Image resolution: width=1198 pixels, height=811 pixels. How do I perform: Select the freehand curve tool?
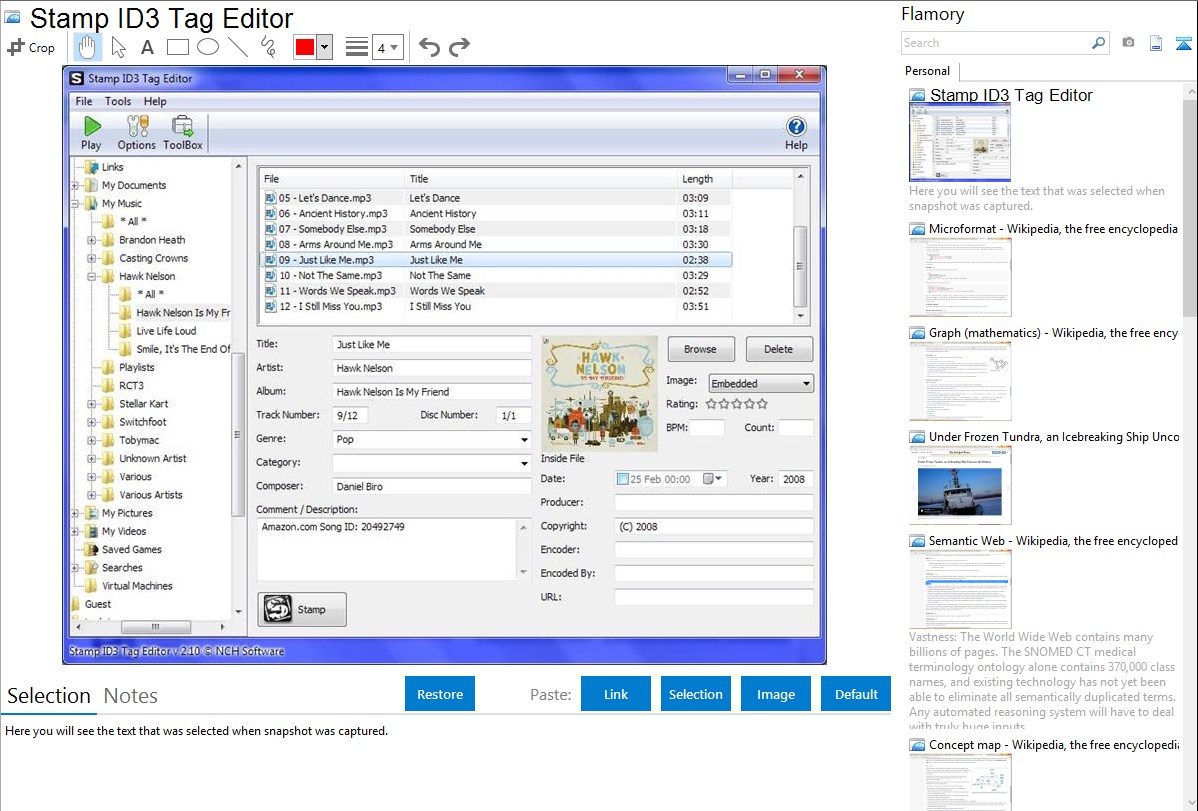pos(268,47)
